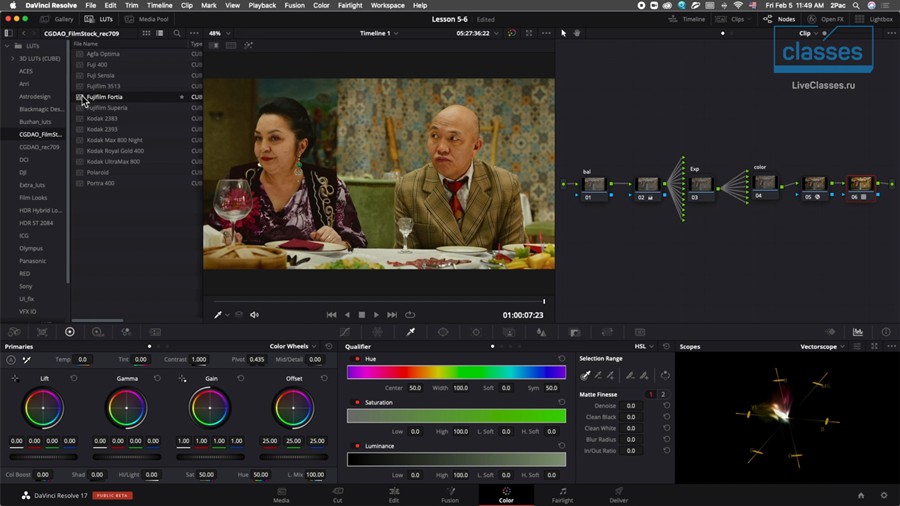The image size is (900, 506).
Task: Select the hand pan tool in node editor
Action: 577,33
